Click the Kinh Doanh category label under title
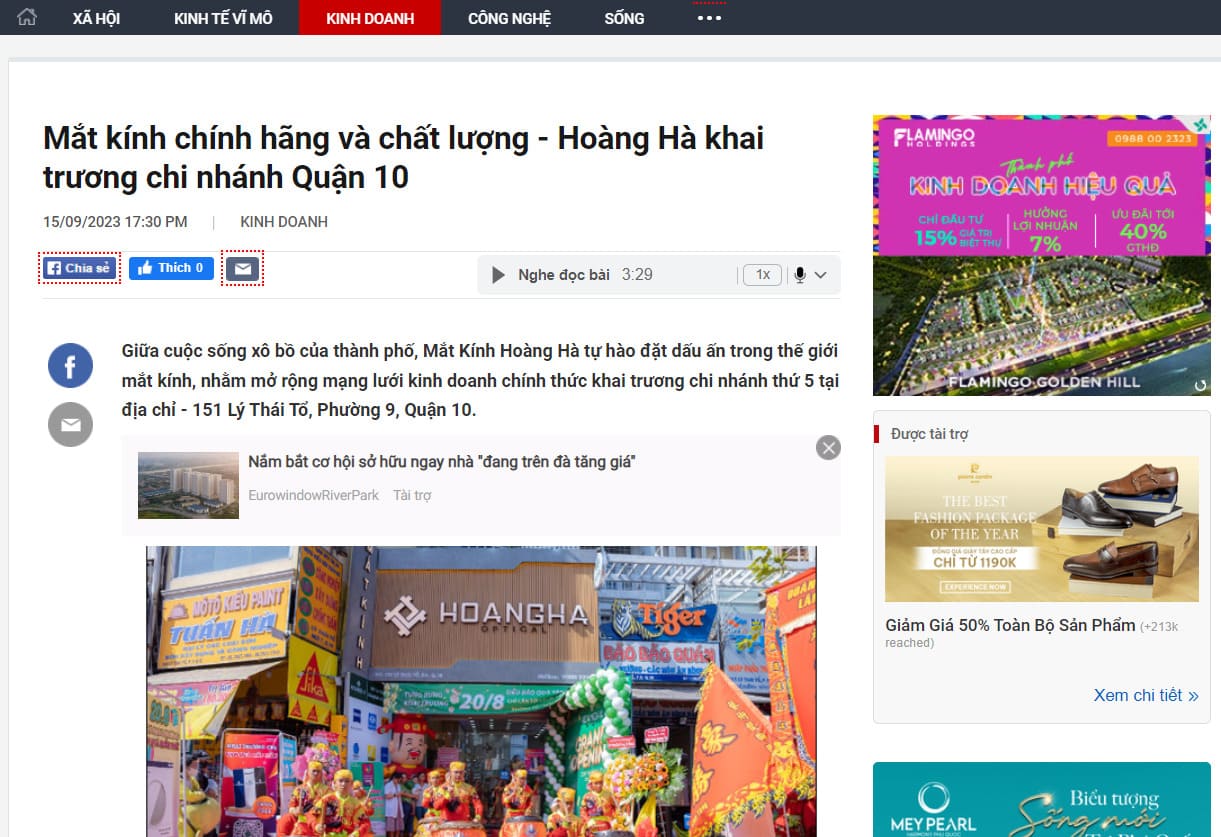The image size is (1221, 837). [x=284, y=222]
